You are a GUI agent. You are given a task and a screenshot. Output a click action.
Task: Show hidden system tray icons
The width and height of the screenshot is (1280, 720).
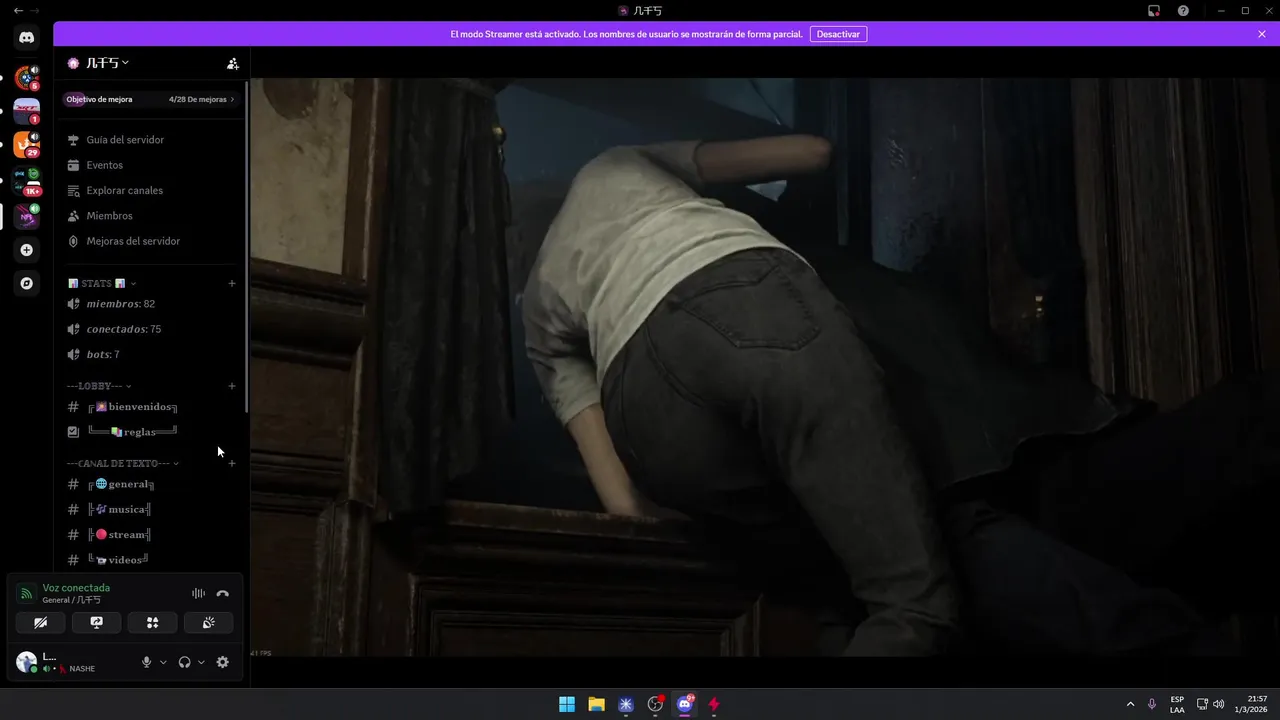(1130, 704)
